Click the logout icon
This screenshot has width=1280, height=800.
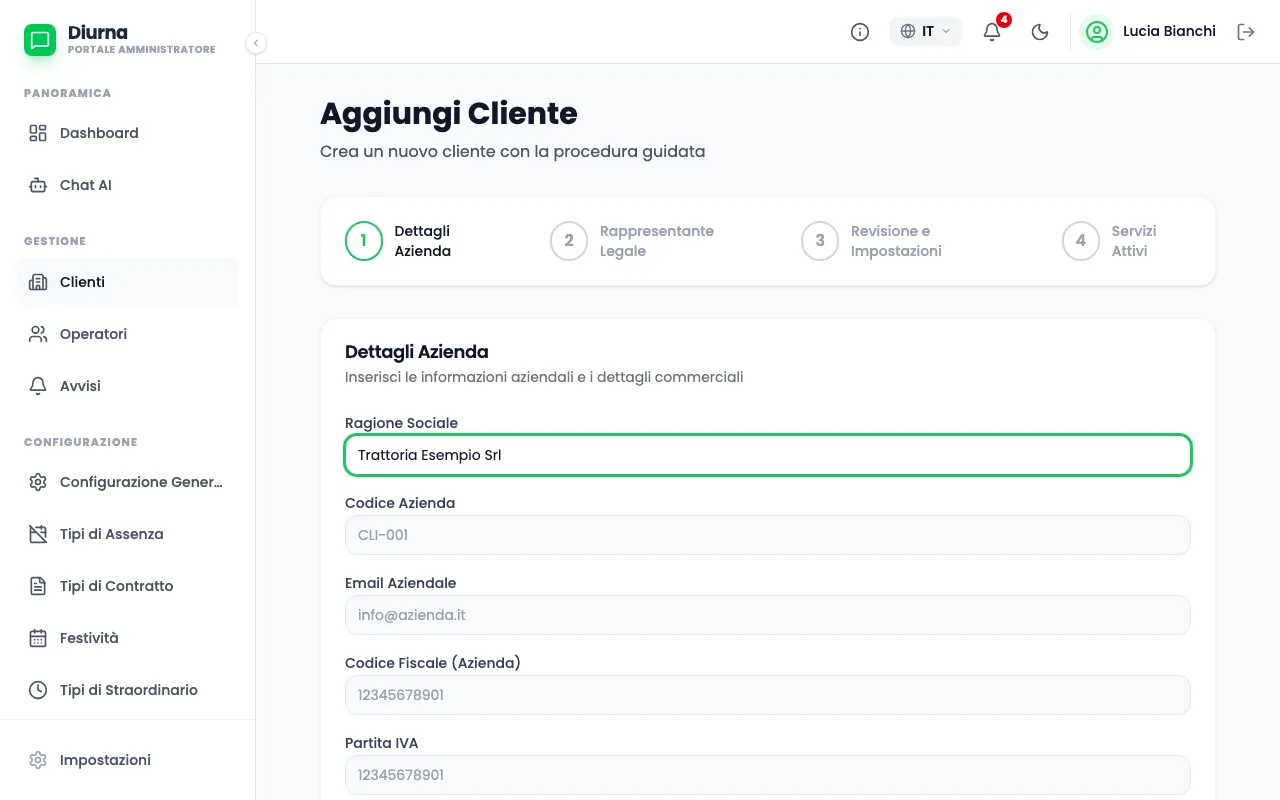point(1246,32)
